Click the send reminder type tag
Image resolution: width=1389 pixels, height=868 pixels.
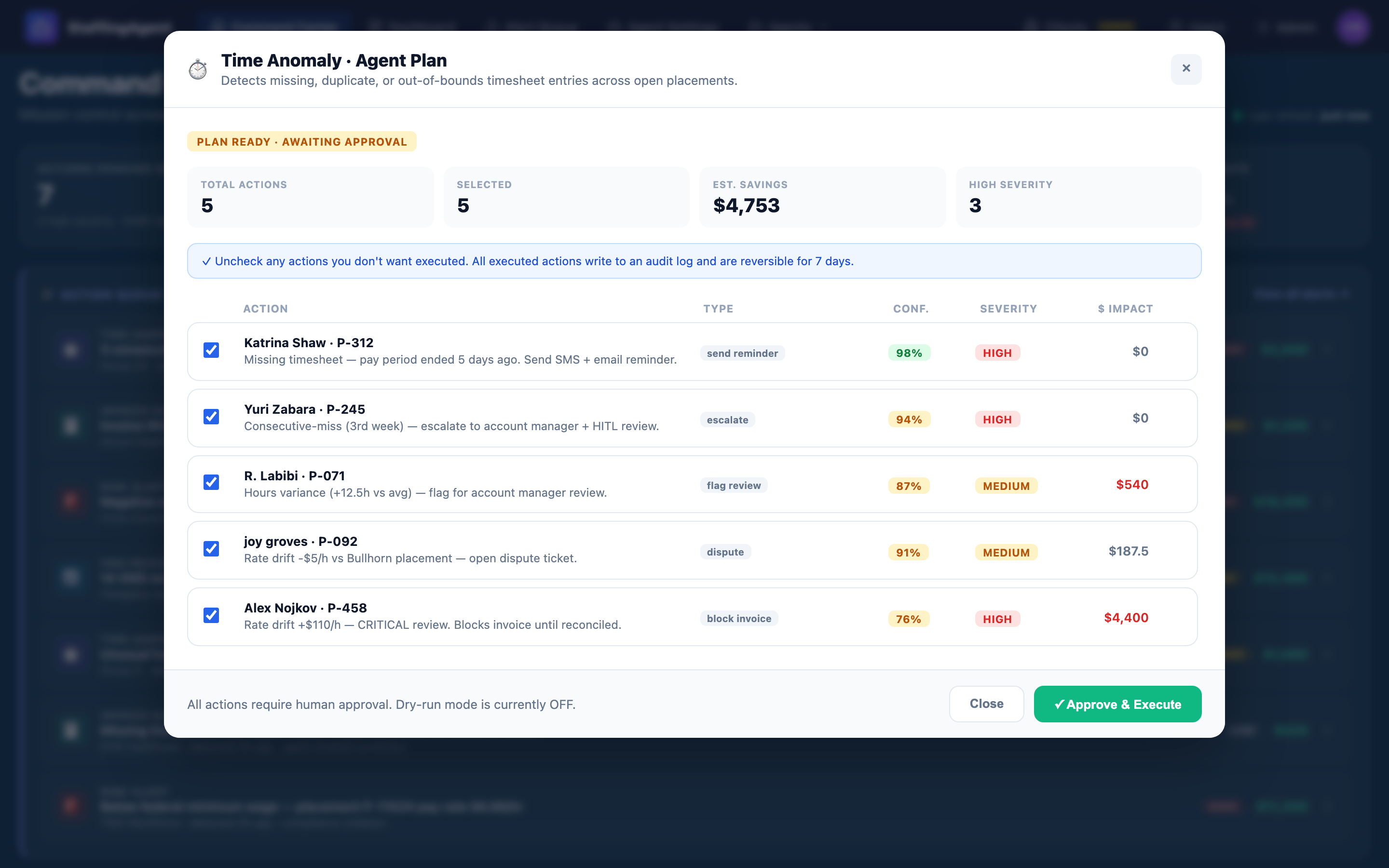[x=742, y=353]
